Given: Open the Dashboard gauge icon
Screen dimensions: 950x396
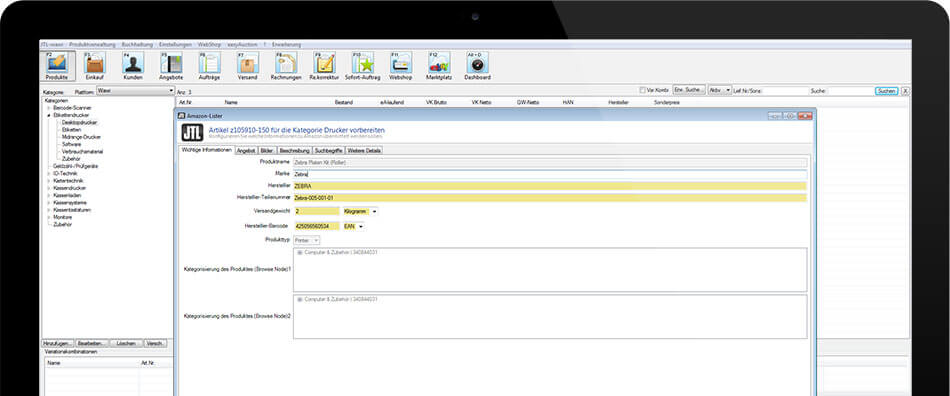Looking at the screenshot, I should (477, 66).
